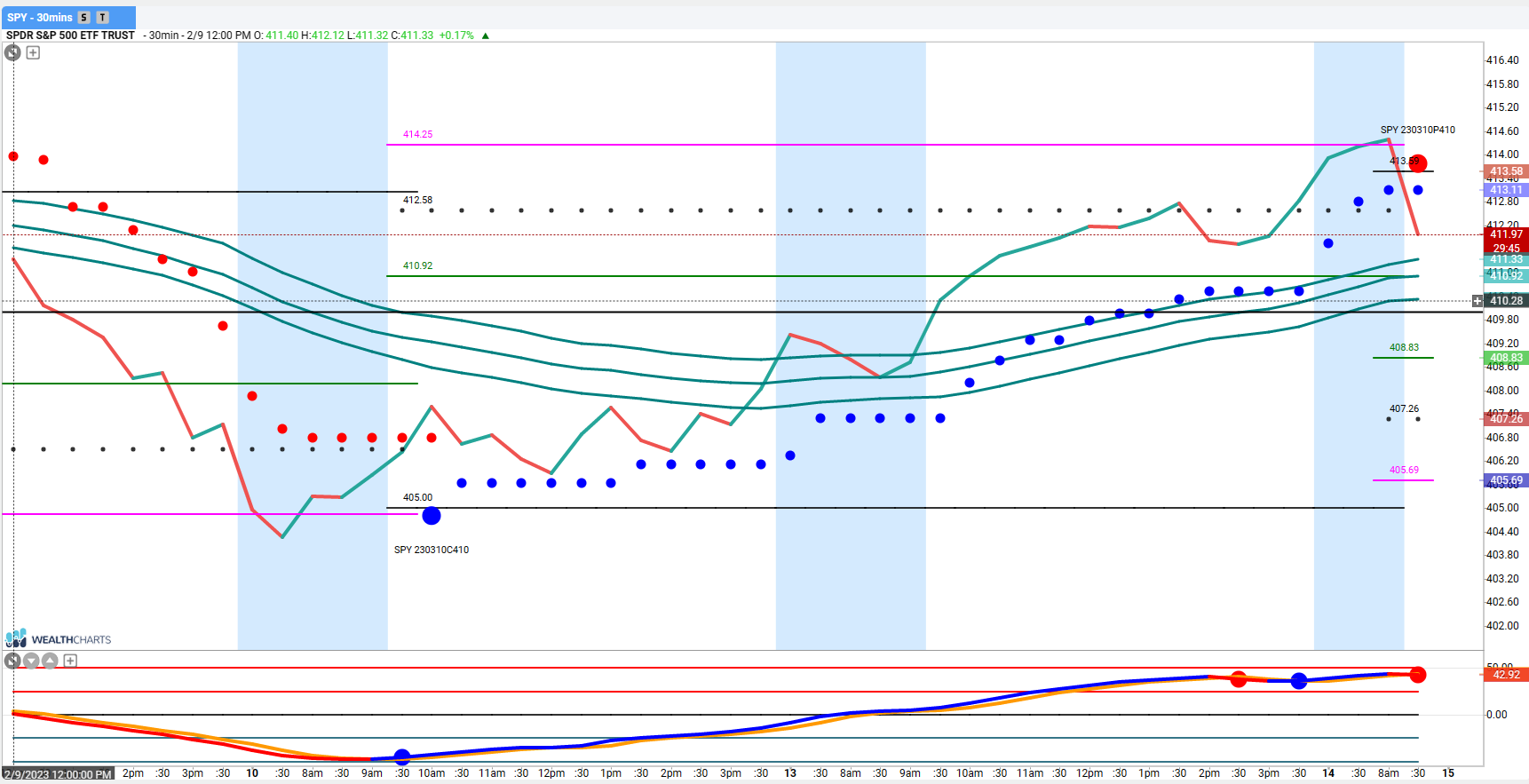Select the dark 410.28 crosshair price tag

[x=1506, y=301]
